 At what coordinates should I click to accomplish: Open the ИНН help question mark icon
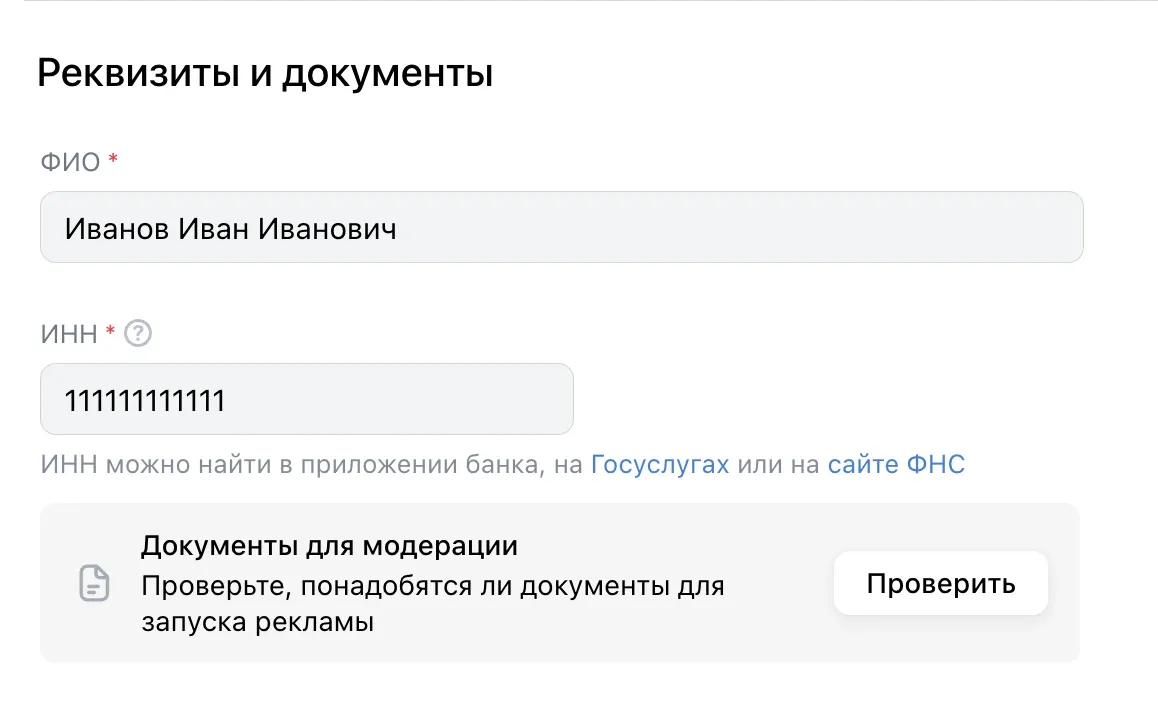click(x=137, y=333)
